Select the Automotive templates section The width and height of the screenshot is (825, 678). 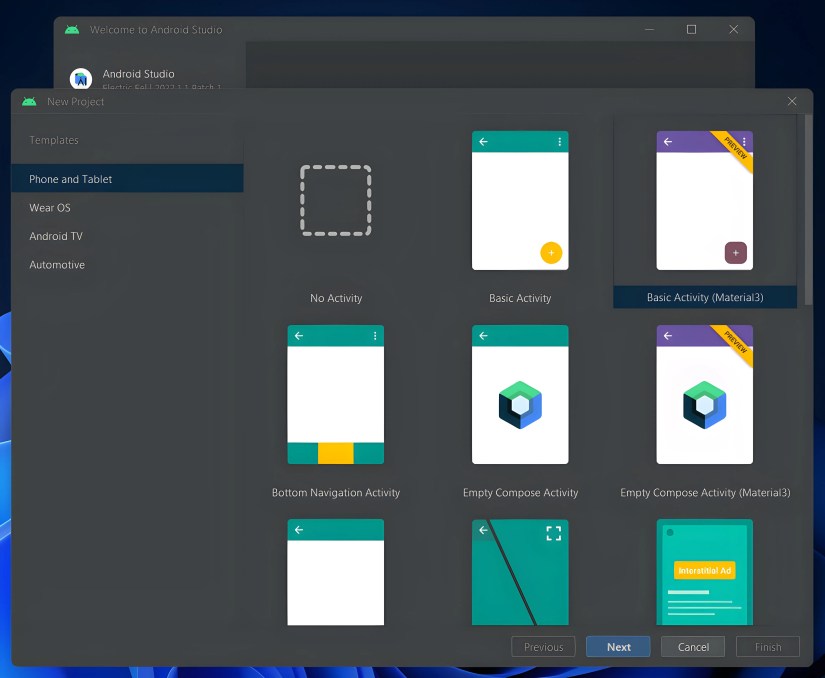click(56, 264)
